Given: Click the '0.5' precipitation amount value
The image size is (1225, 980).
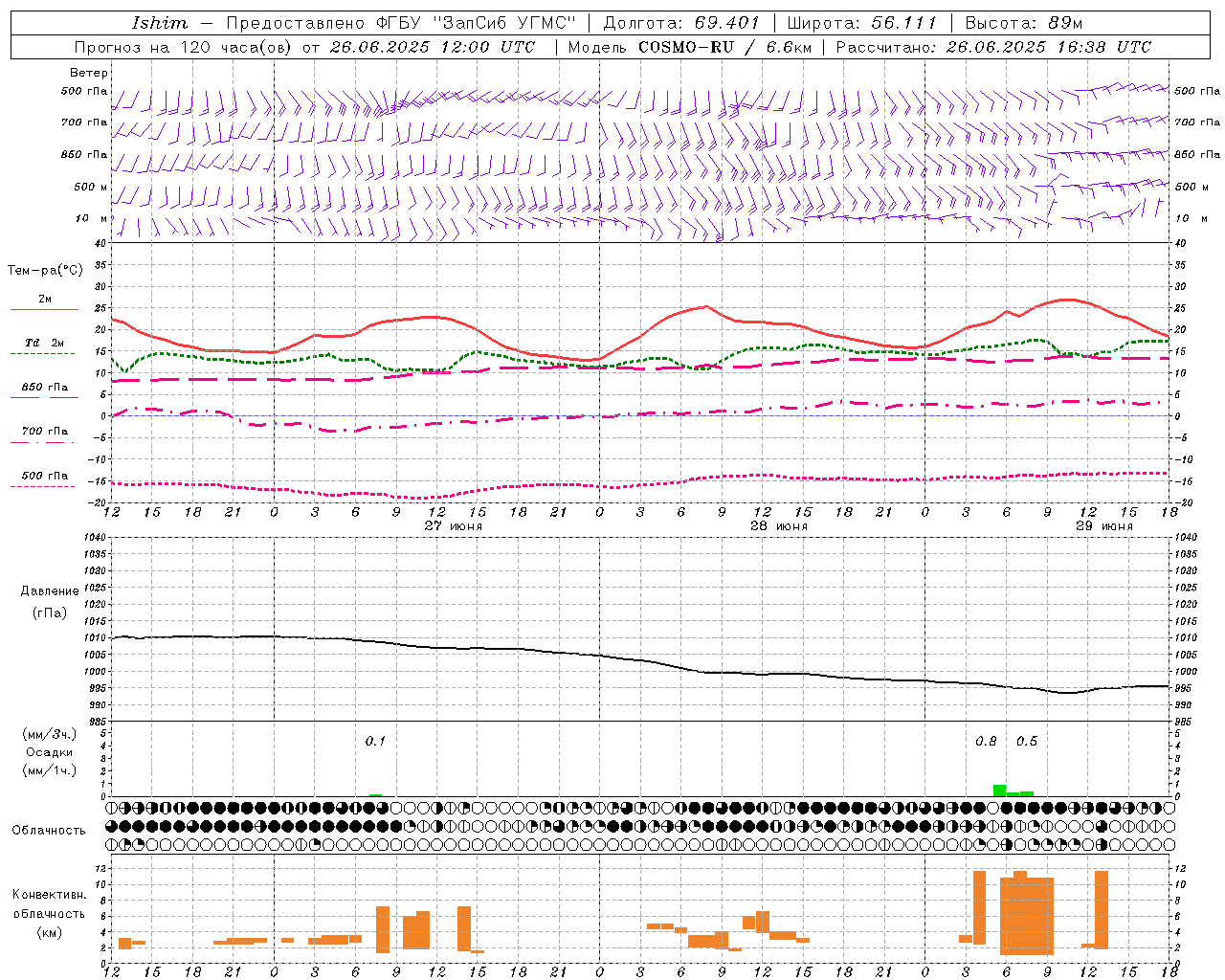Looking at the screenshot, I should pos(1027,741).
